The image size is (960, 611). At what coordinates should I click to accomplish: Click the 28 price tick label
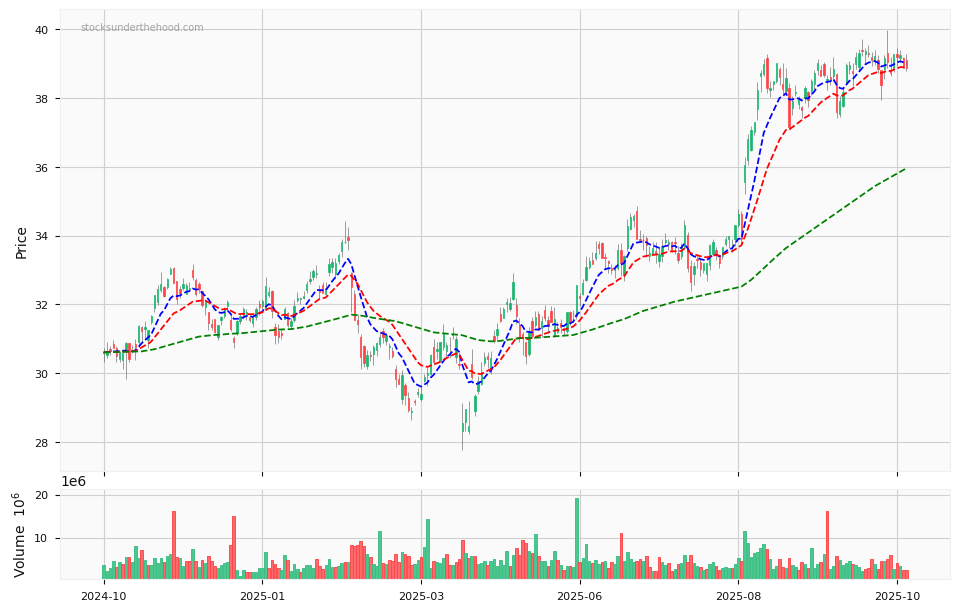pyautogui.click(x=41, y=443)
